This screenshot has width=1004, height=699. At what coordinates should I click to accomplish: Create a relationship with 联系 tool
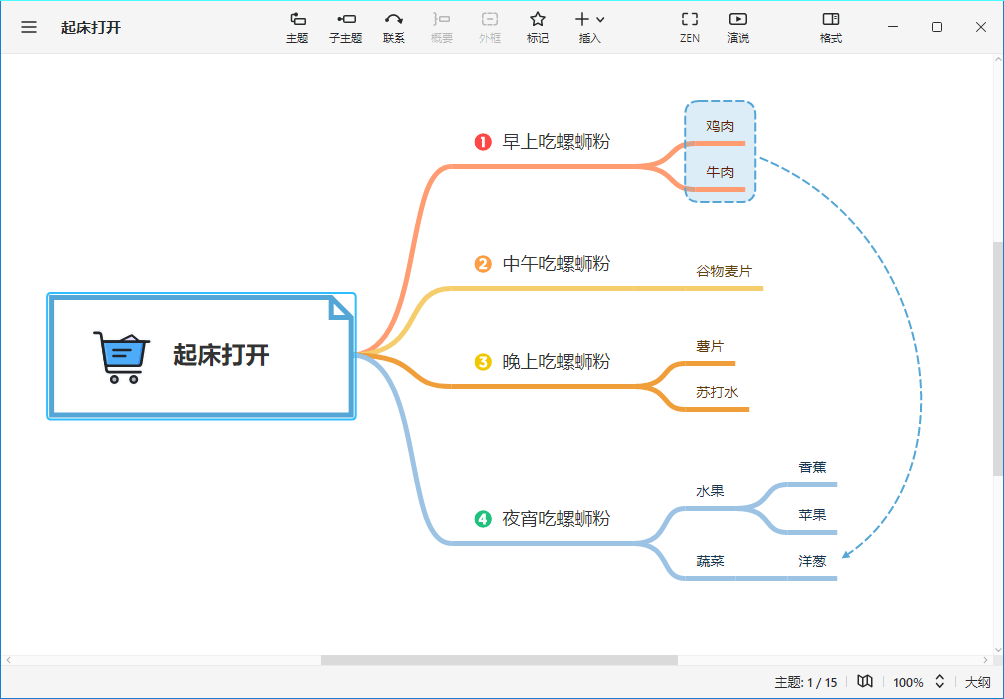click(x=394, y=26)
